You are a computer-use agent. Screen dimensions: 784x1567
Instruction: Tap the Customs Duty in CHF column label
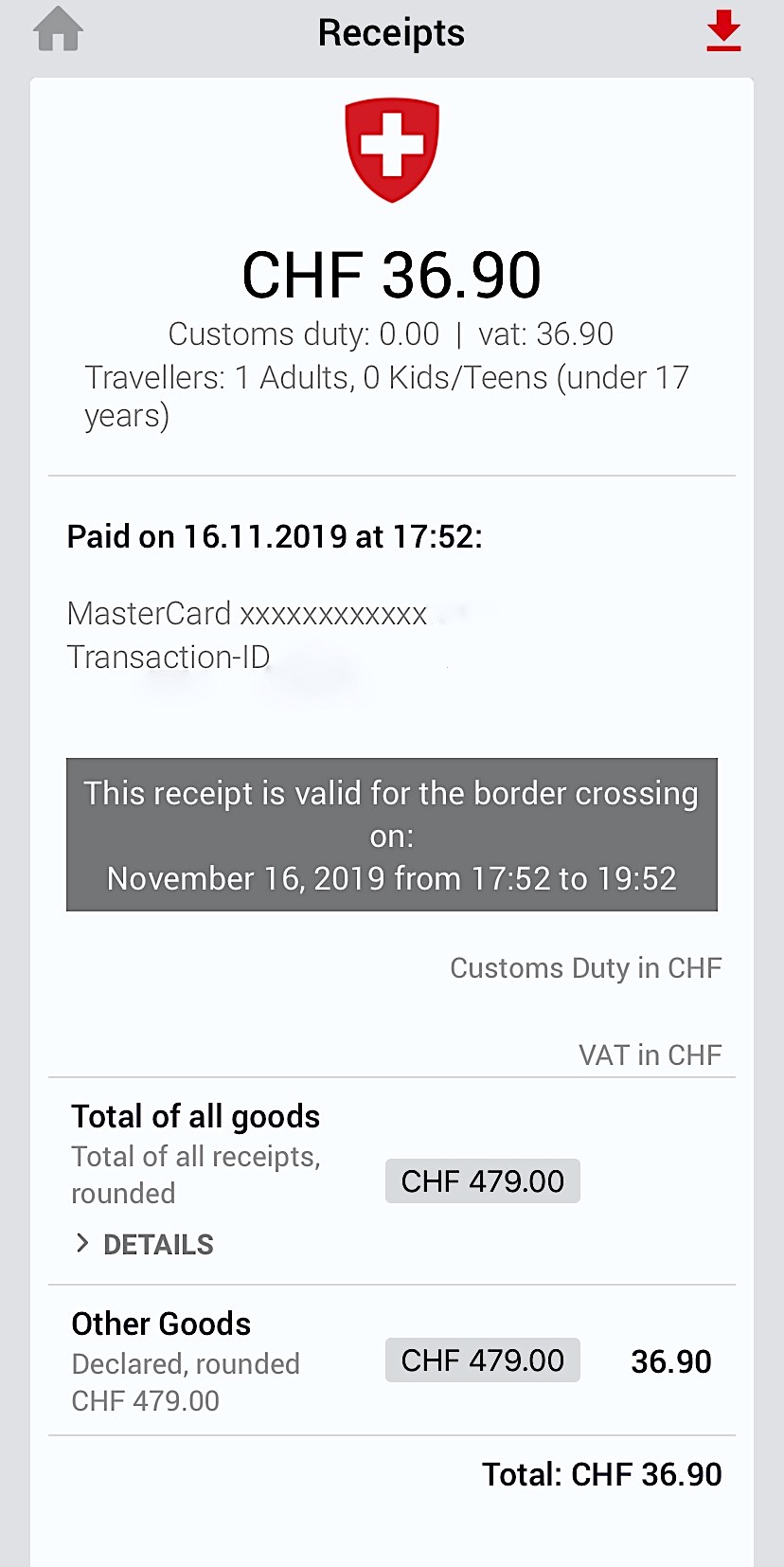(586, 968)
